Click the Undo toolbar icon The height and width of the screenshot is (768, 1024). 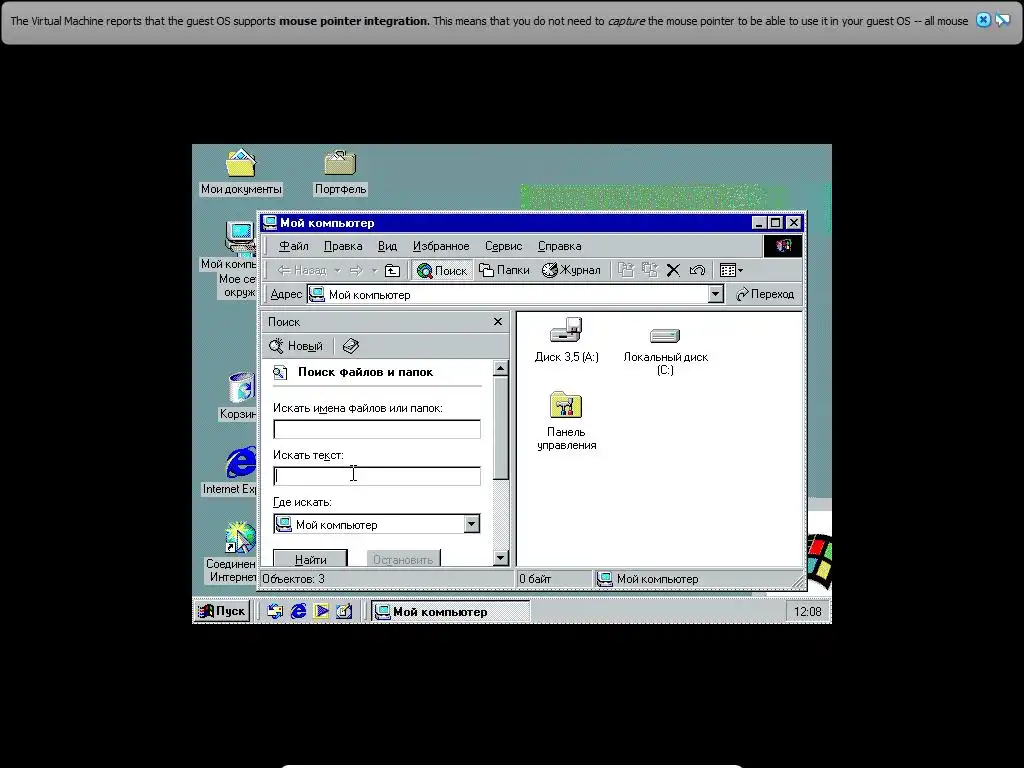coord(697,270)
